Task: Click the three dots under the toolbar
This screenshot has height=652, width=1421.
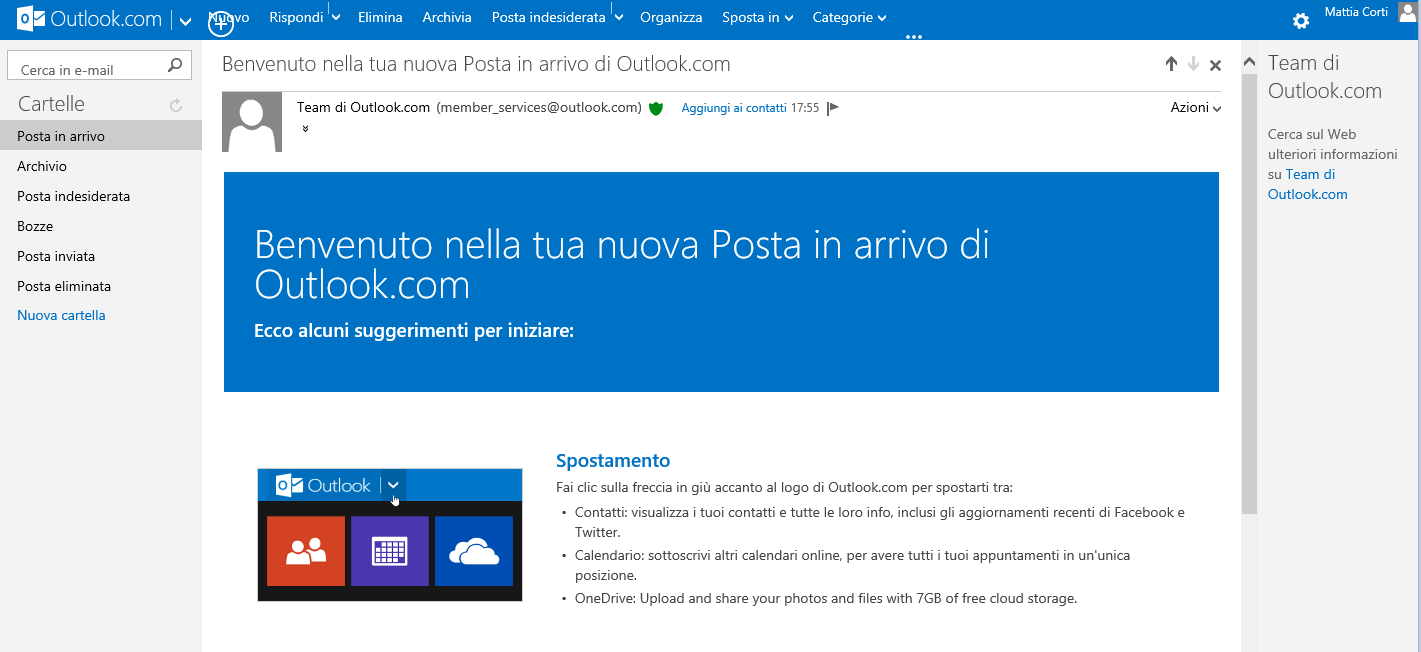Action: [913, 37]
